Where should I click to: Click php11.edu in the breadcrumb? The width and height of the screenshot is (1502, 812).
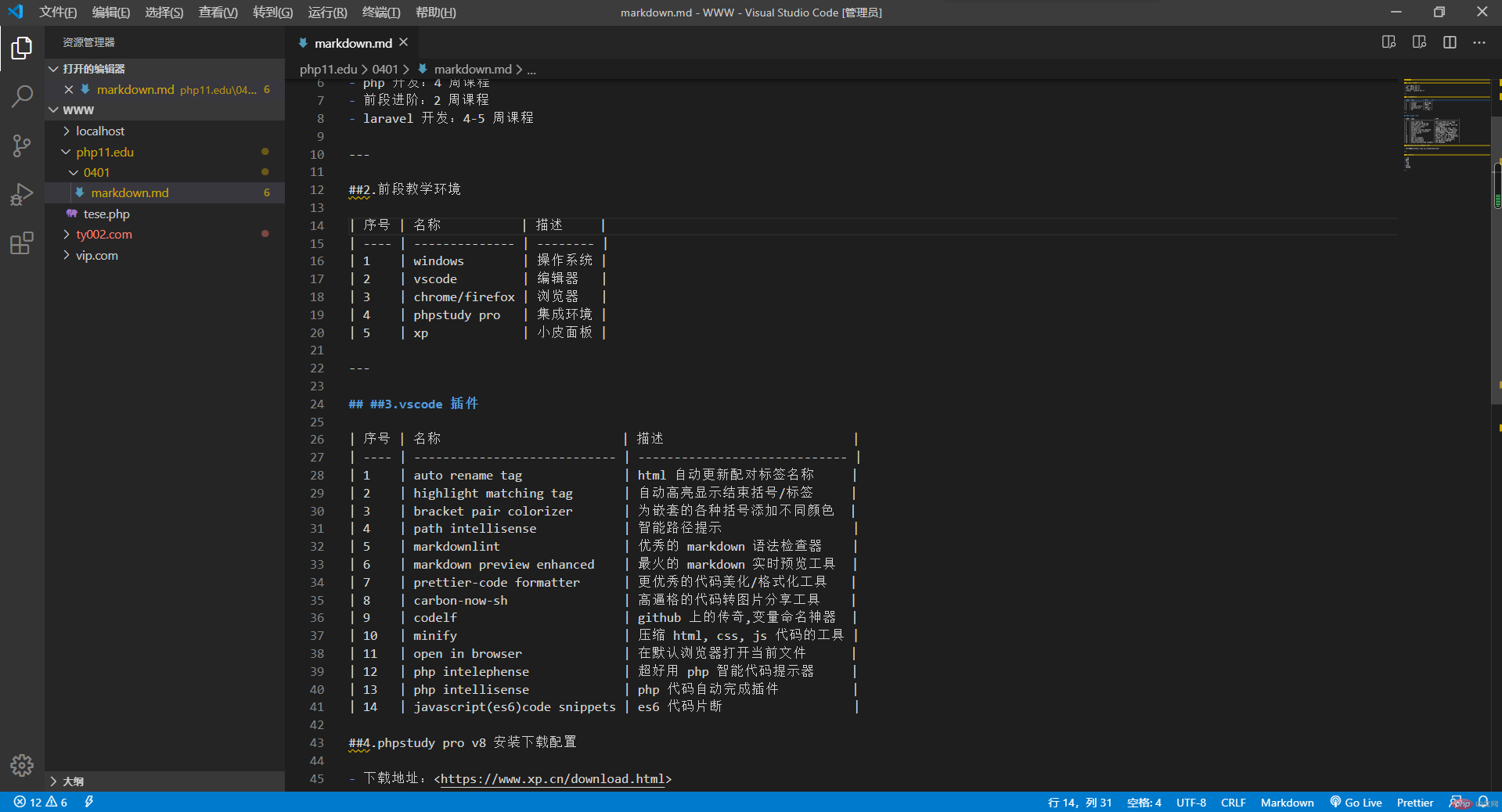point(328,70)
